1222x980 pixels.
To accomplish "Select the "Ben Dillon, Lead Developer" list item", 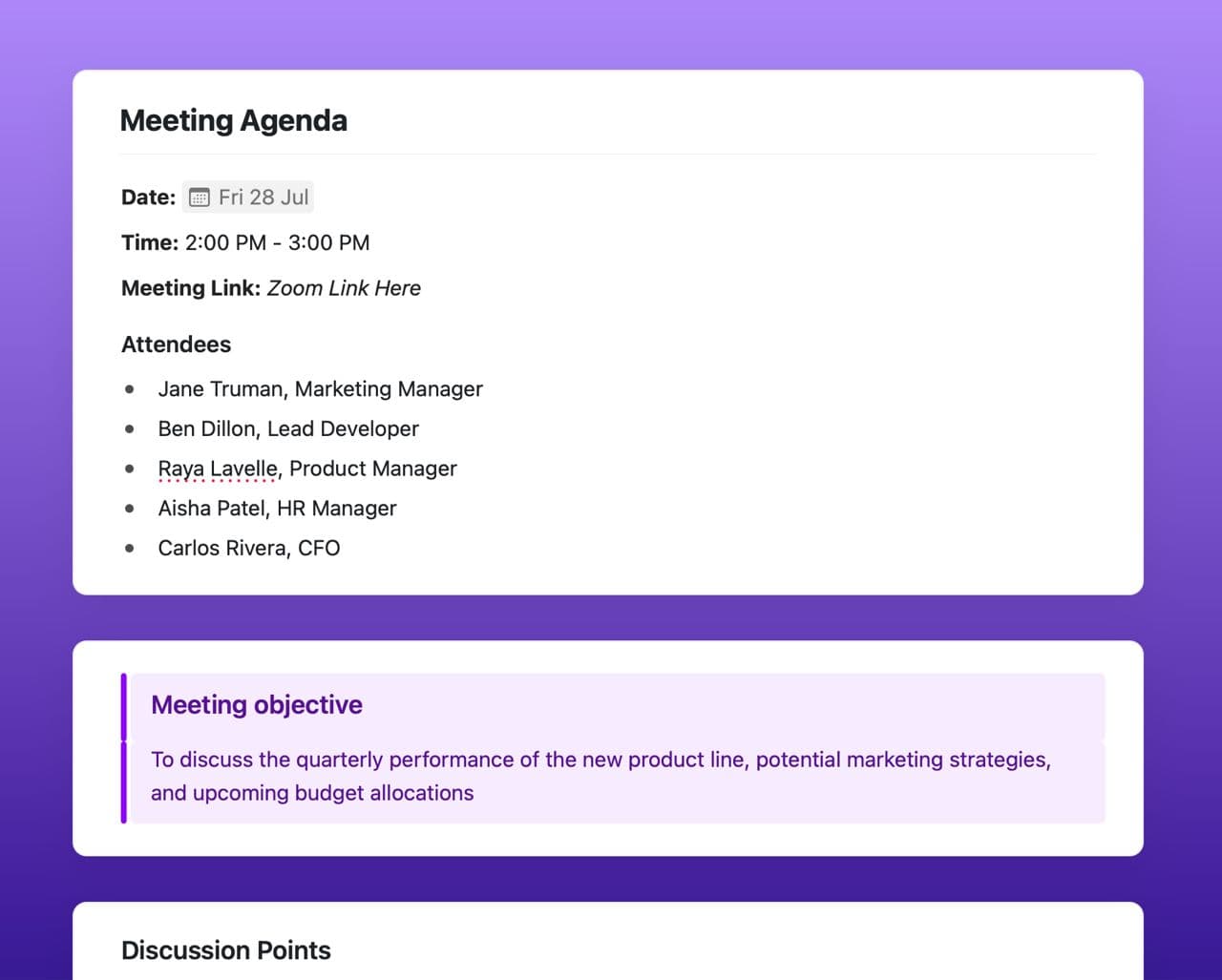I will (x=288, y=429).
